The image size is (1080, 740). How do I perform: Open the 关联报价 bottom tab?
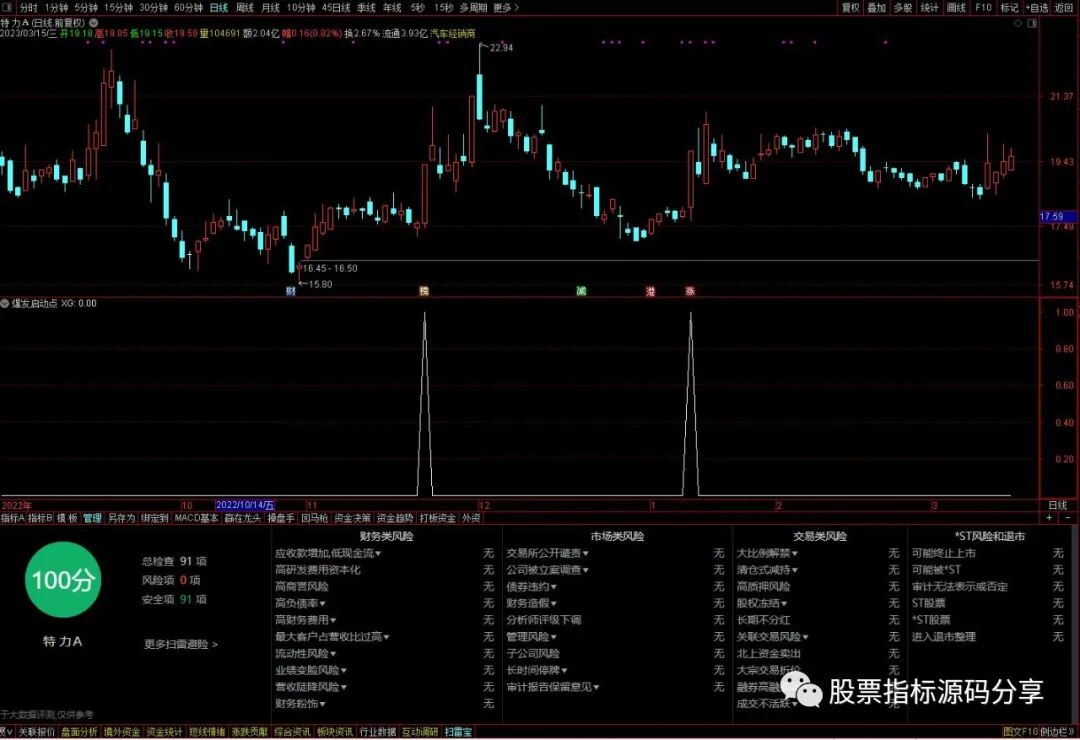[x=37, y=732]
